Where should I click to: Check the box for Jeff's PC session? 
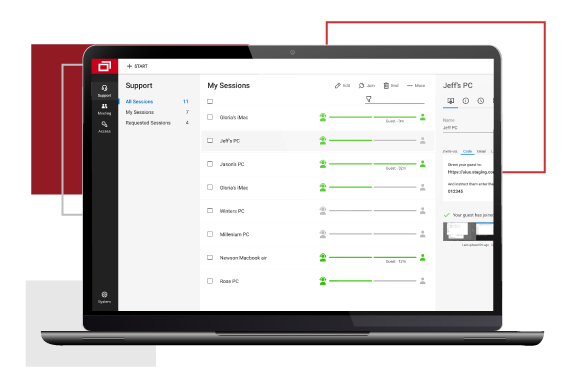(210, 141)
